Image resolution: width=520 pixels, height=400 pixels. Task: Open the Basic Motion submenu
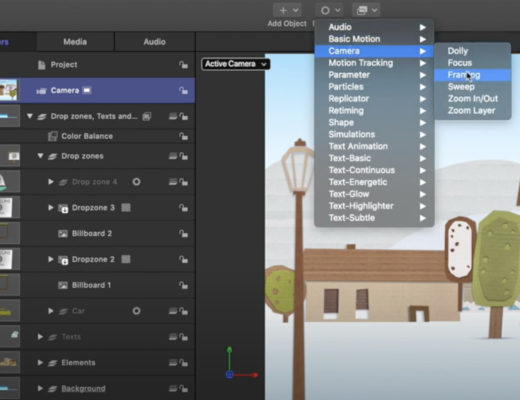374,39
